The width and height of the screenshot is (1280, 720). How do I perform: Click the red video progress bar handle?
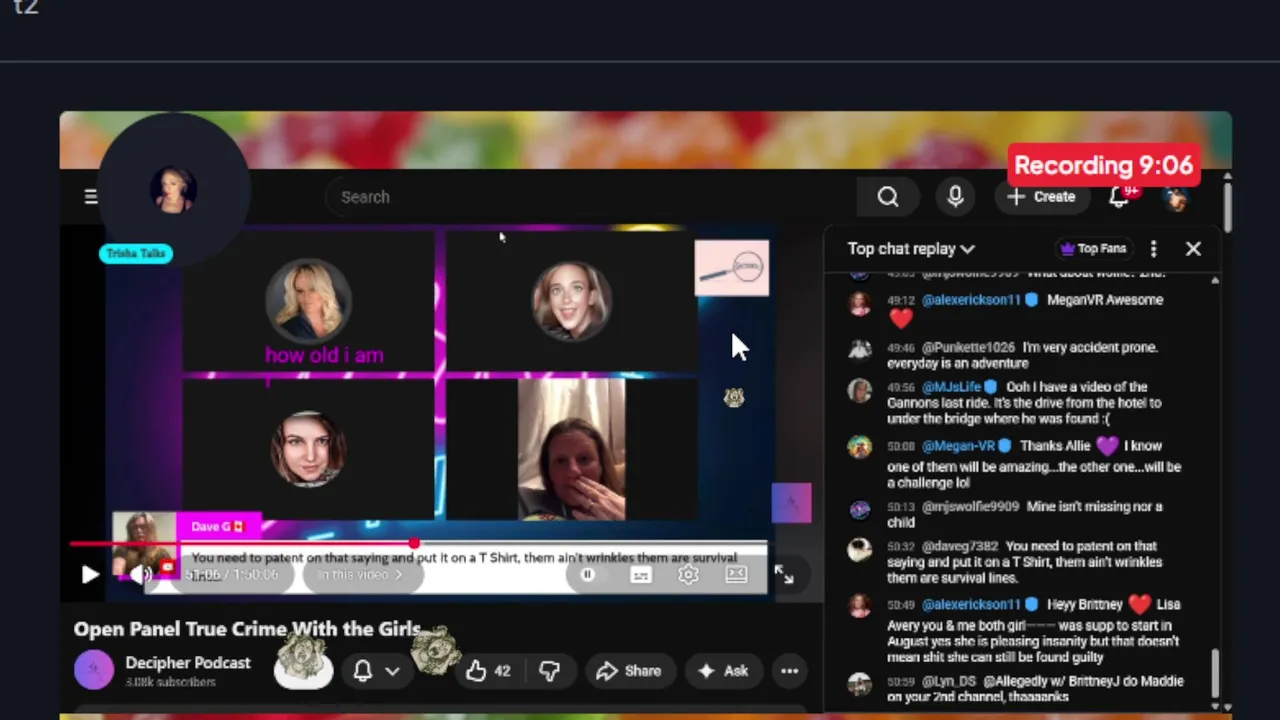pos(414,543)
